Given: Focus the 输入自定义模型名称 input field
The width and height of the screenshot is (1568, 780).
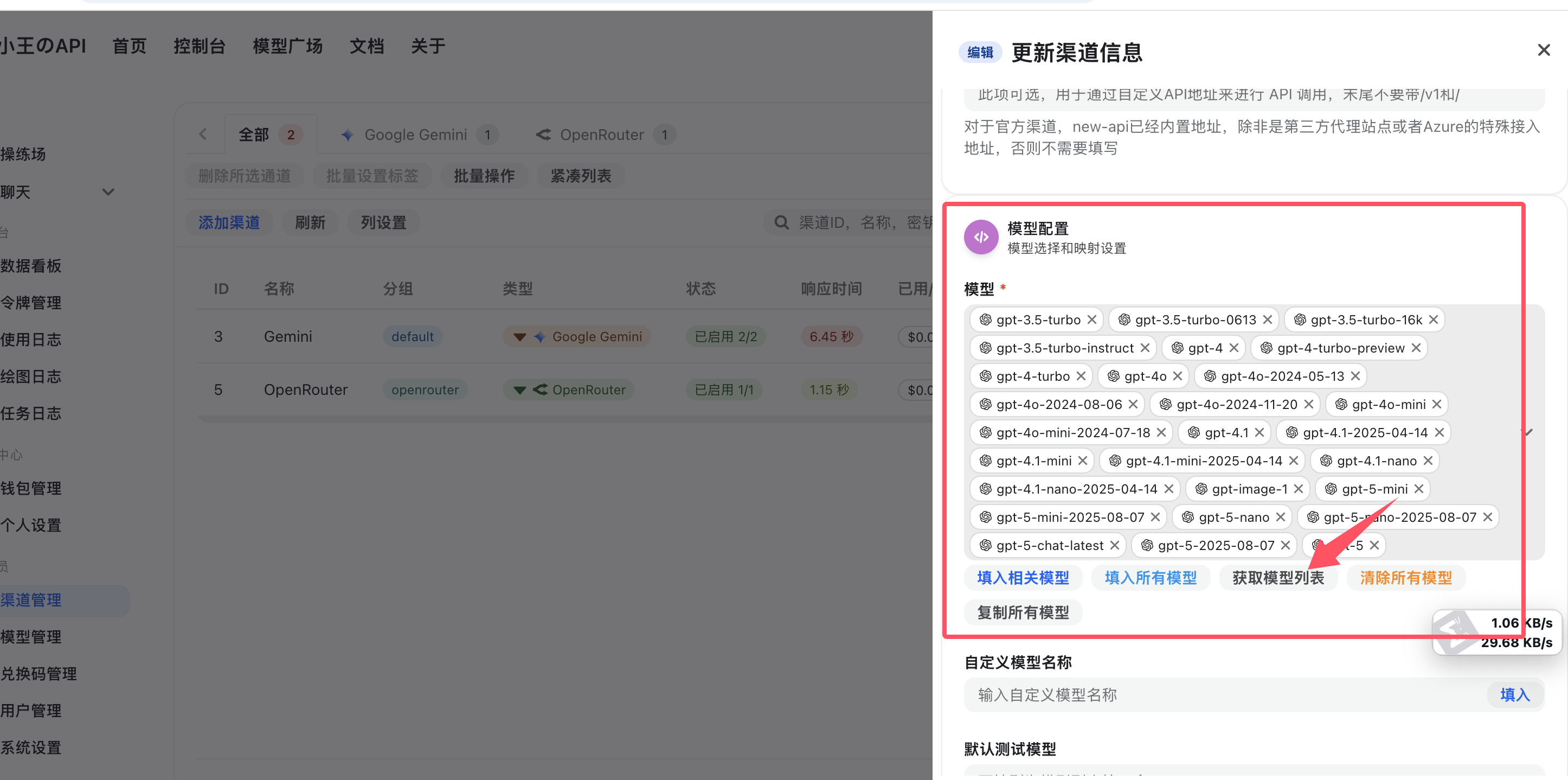Looking at the screenshot, I should [x=1225, y=695].
